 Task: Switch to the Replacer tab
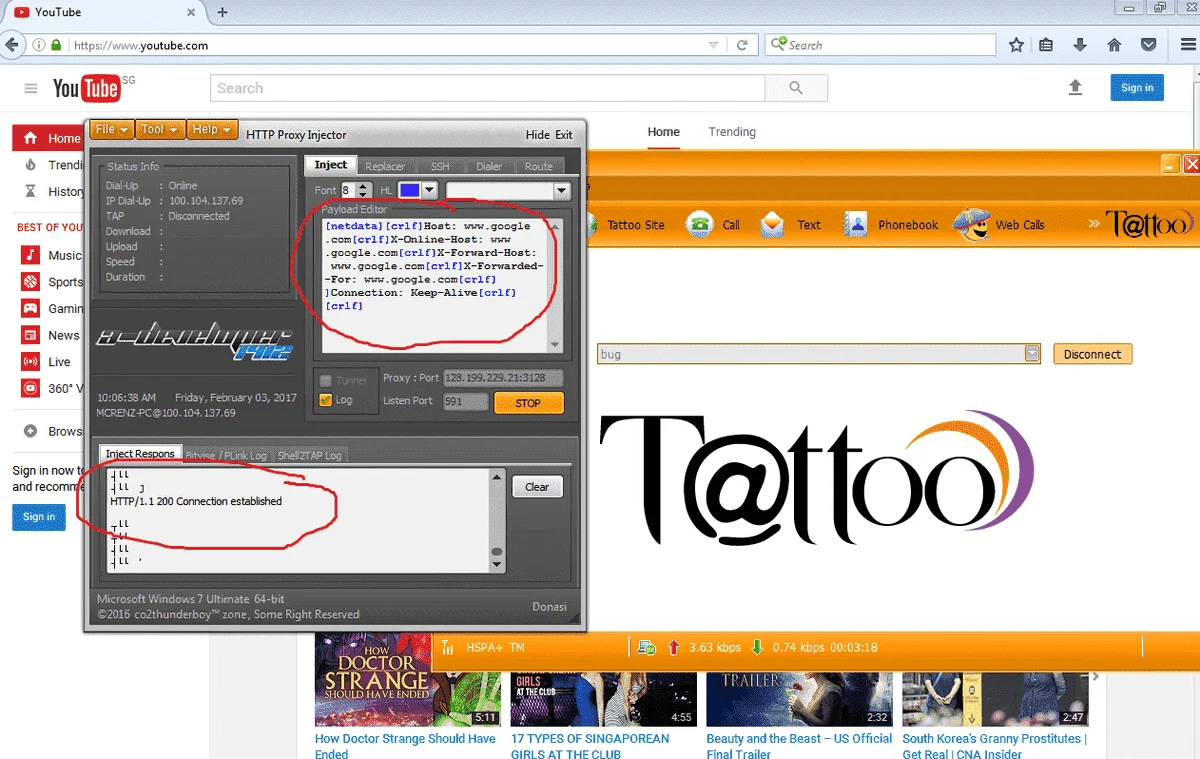point(385,166)
